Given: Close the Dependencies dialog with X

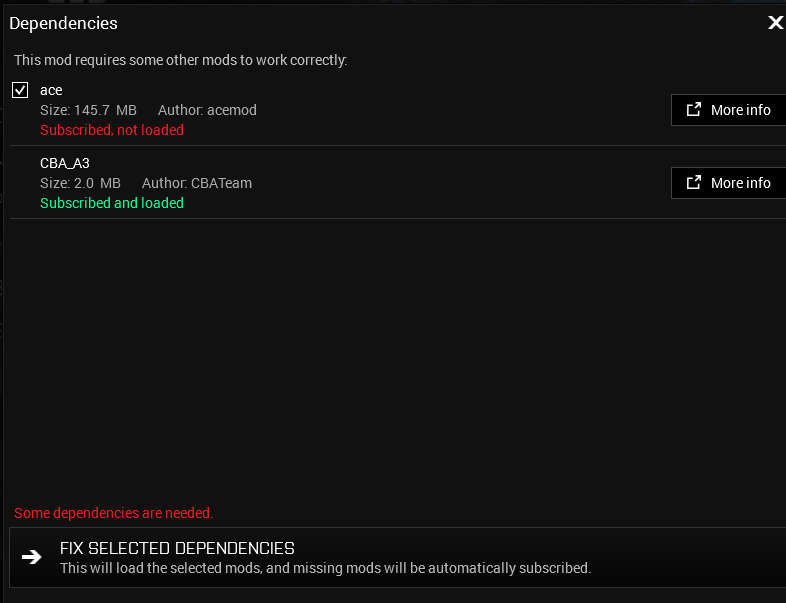Looking at the screenshot, I should coord(775,23).
